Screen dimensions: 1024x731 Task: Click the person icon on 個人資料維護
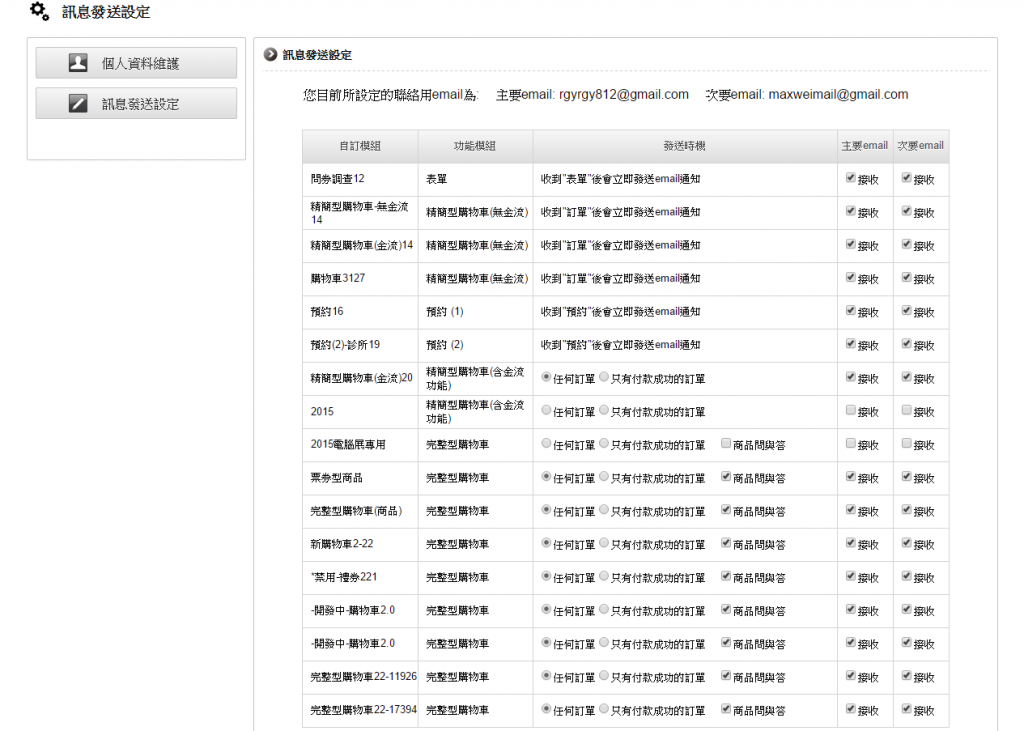78,63
